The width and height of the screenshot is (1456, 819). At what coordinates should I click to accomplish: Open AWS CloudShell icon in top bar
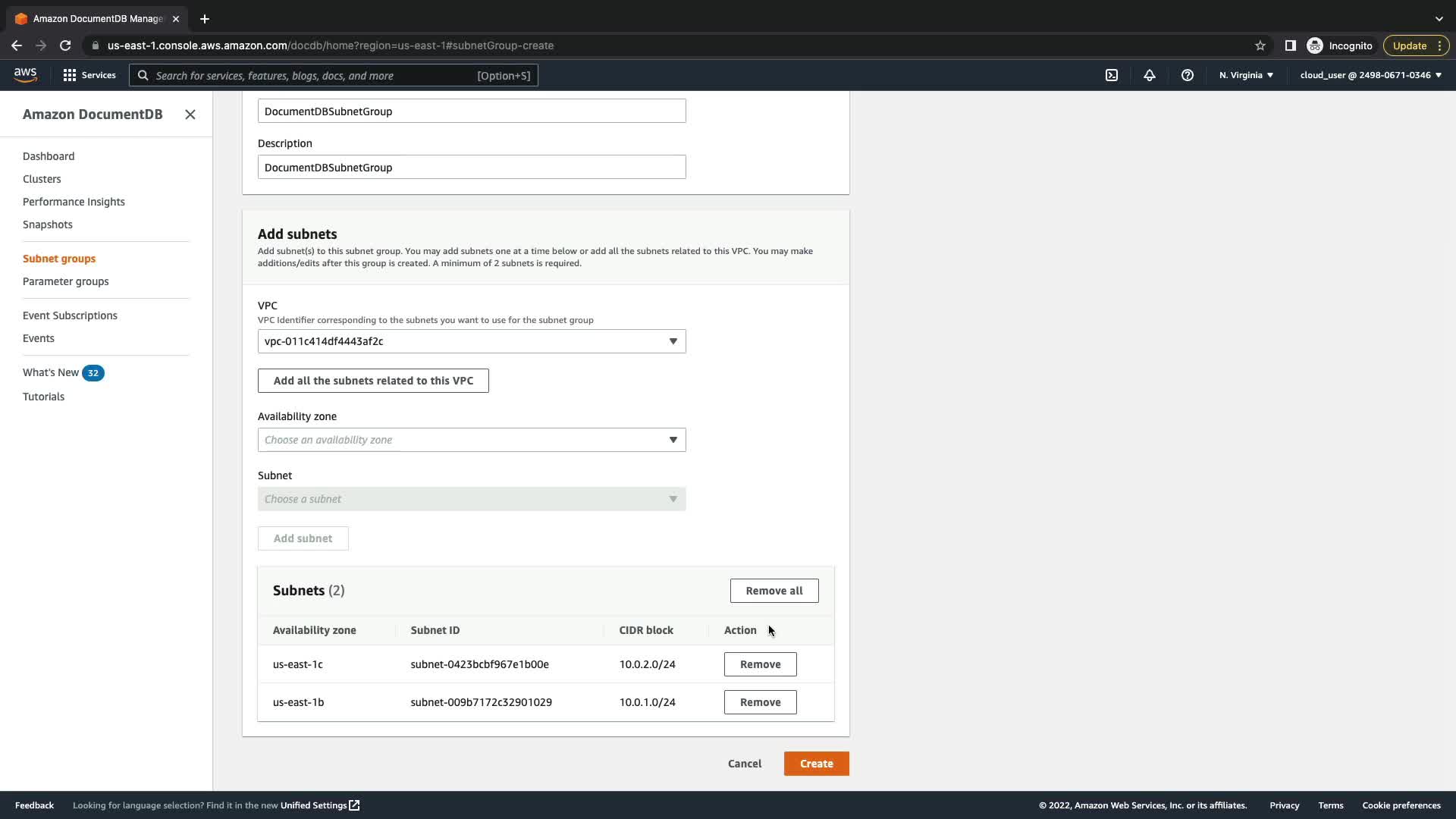tap(1112, 75)
